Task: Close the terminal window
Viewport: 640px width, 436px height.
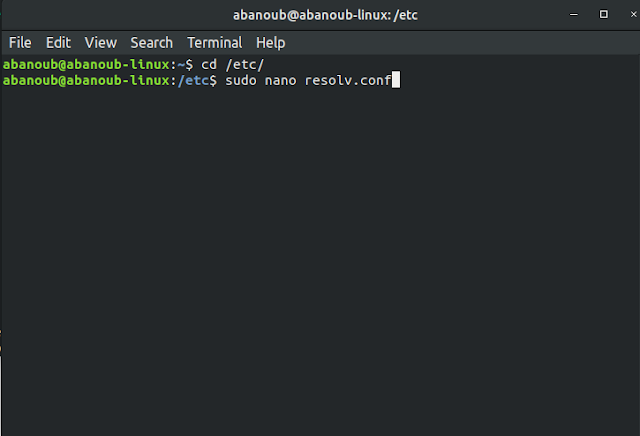Action: point(626,15)
